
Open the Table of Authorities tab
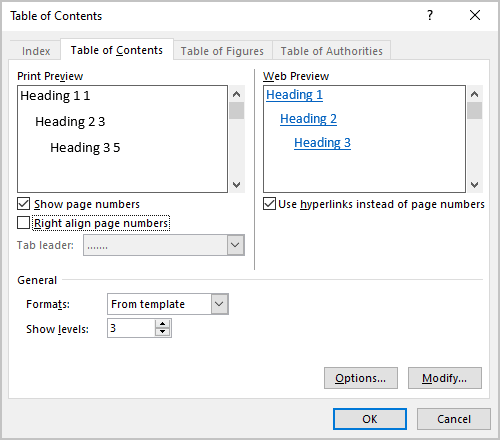tap(331, 51)
